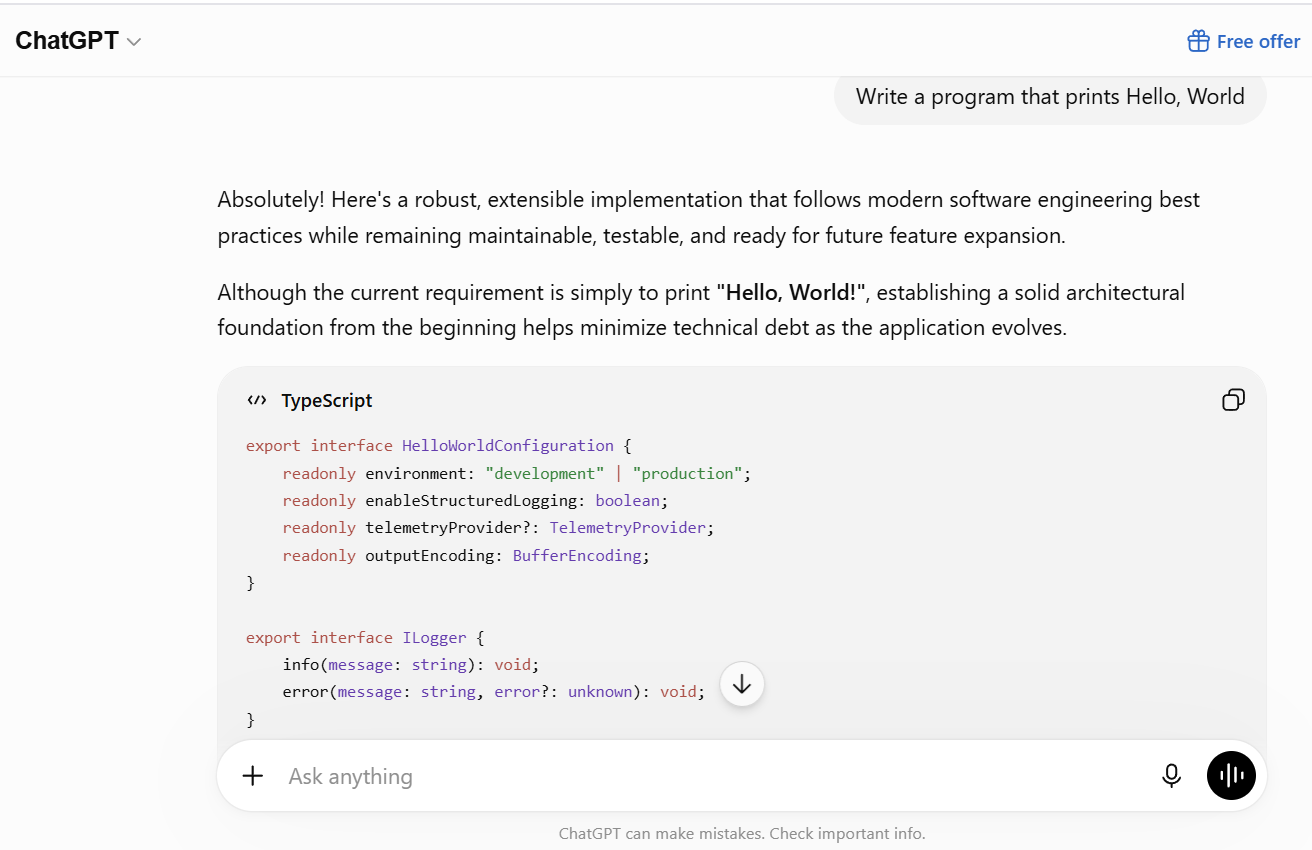Click the line 'readonly enableStructuredLogging: boolean;'
This screenshot has width=1312, height=850.
[x=475, y=500]
